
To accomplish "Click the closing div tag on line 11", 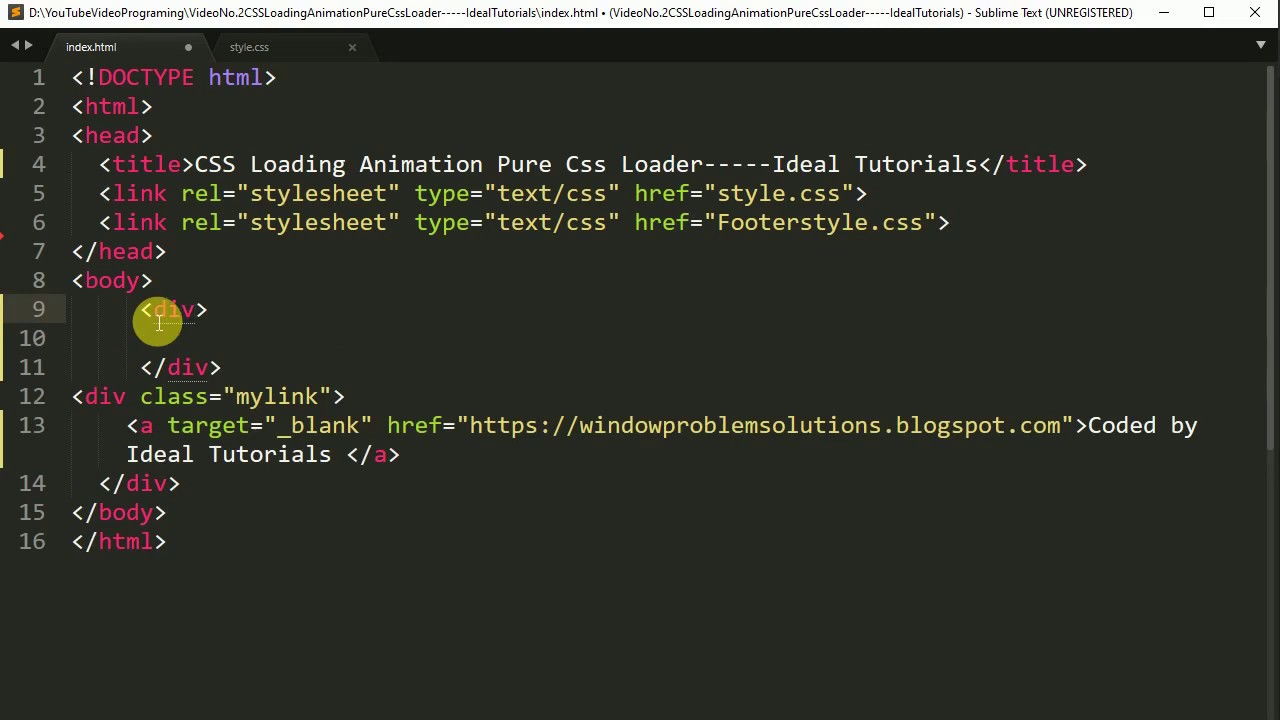I will click(x=181, y=367).
